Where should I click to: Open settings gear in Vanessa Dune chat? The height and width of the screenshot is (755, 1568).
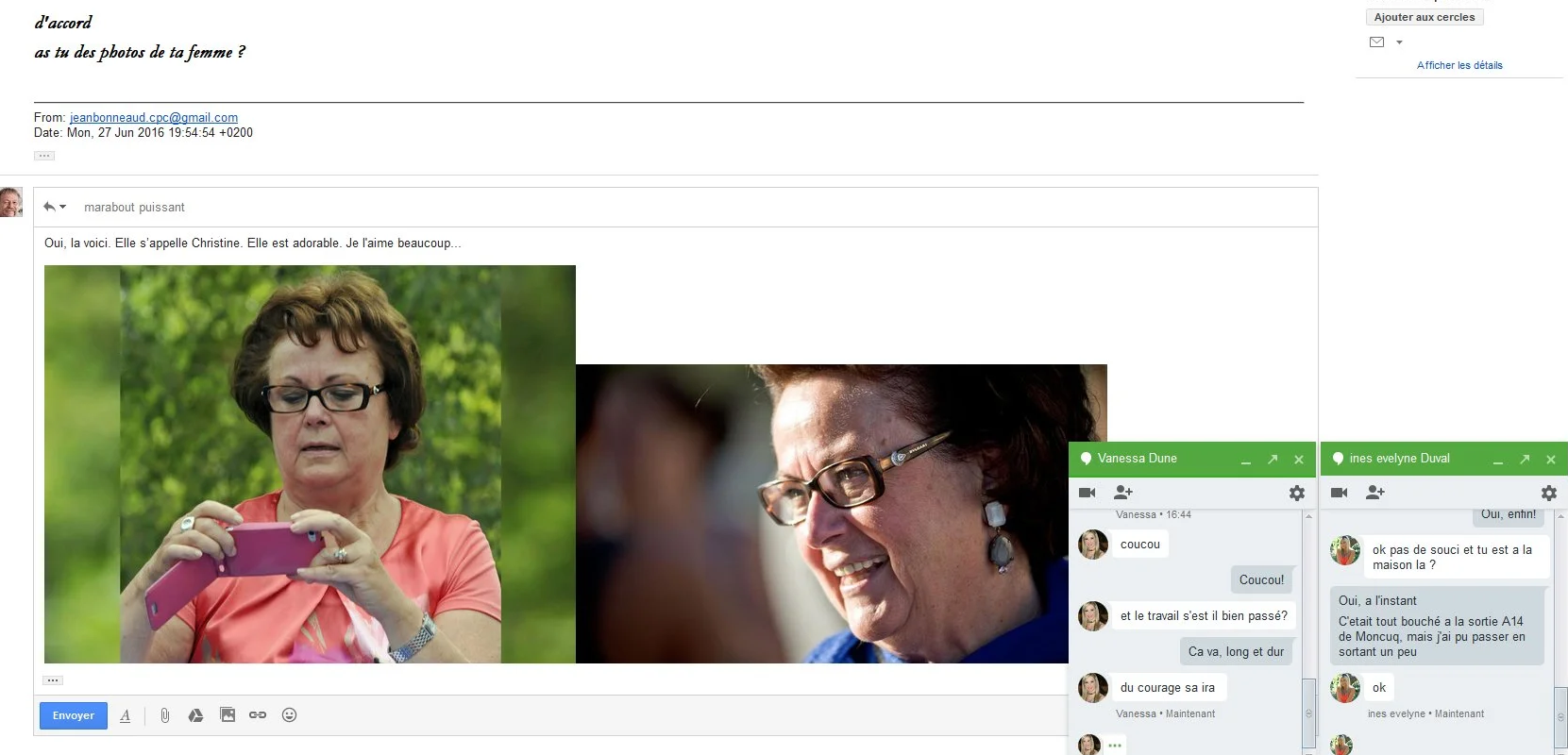(x=1297, y=493)
